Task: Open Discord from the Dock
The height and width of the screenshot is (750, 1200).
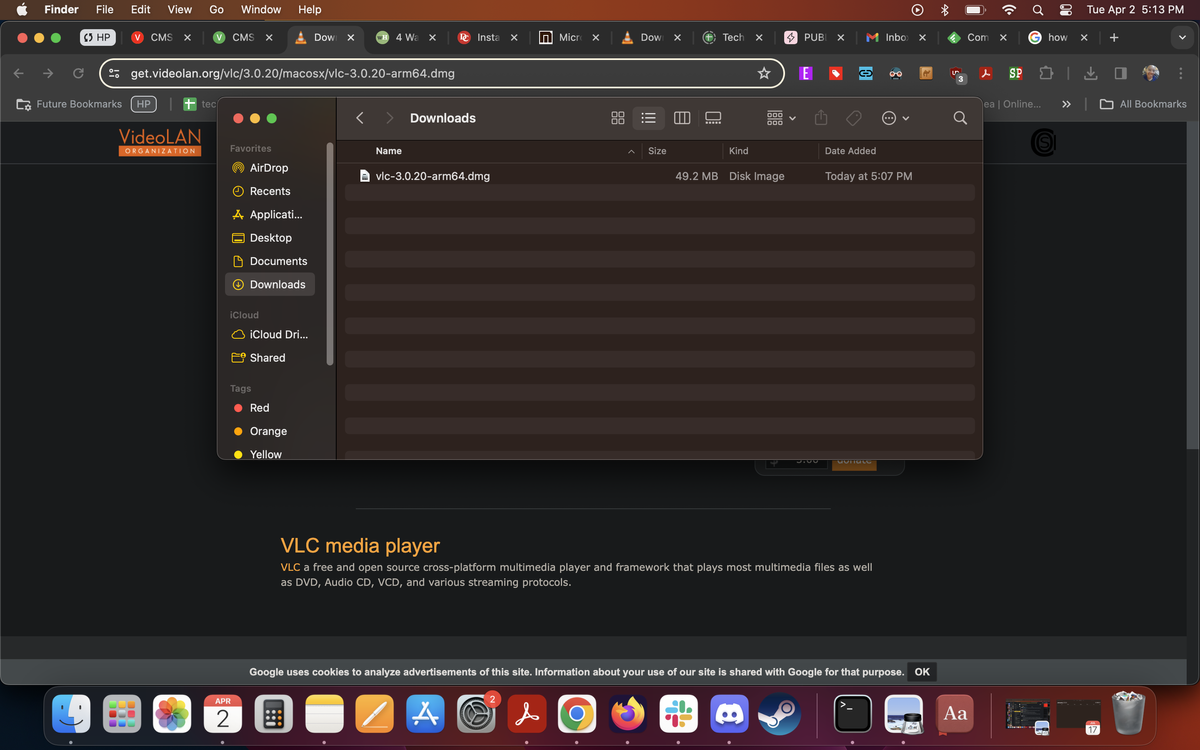Action: [729, 714]
